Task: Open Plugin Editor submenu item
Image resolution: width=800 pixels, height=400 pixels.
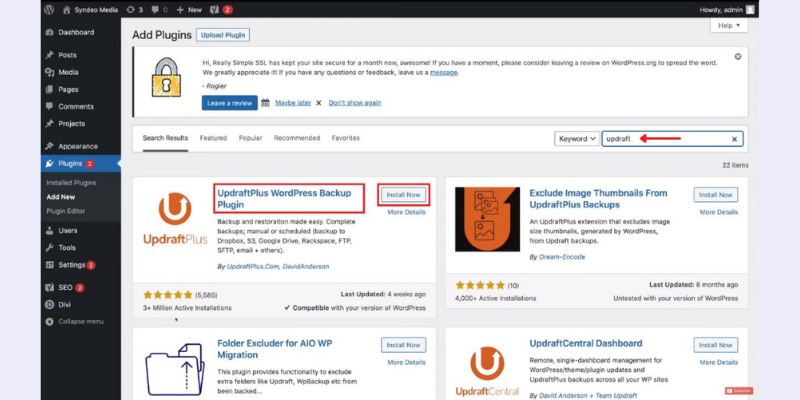Action: tap(65, 211)
